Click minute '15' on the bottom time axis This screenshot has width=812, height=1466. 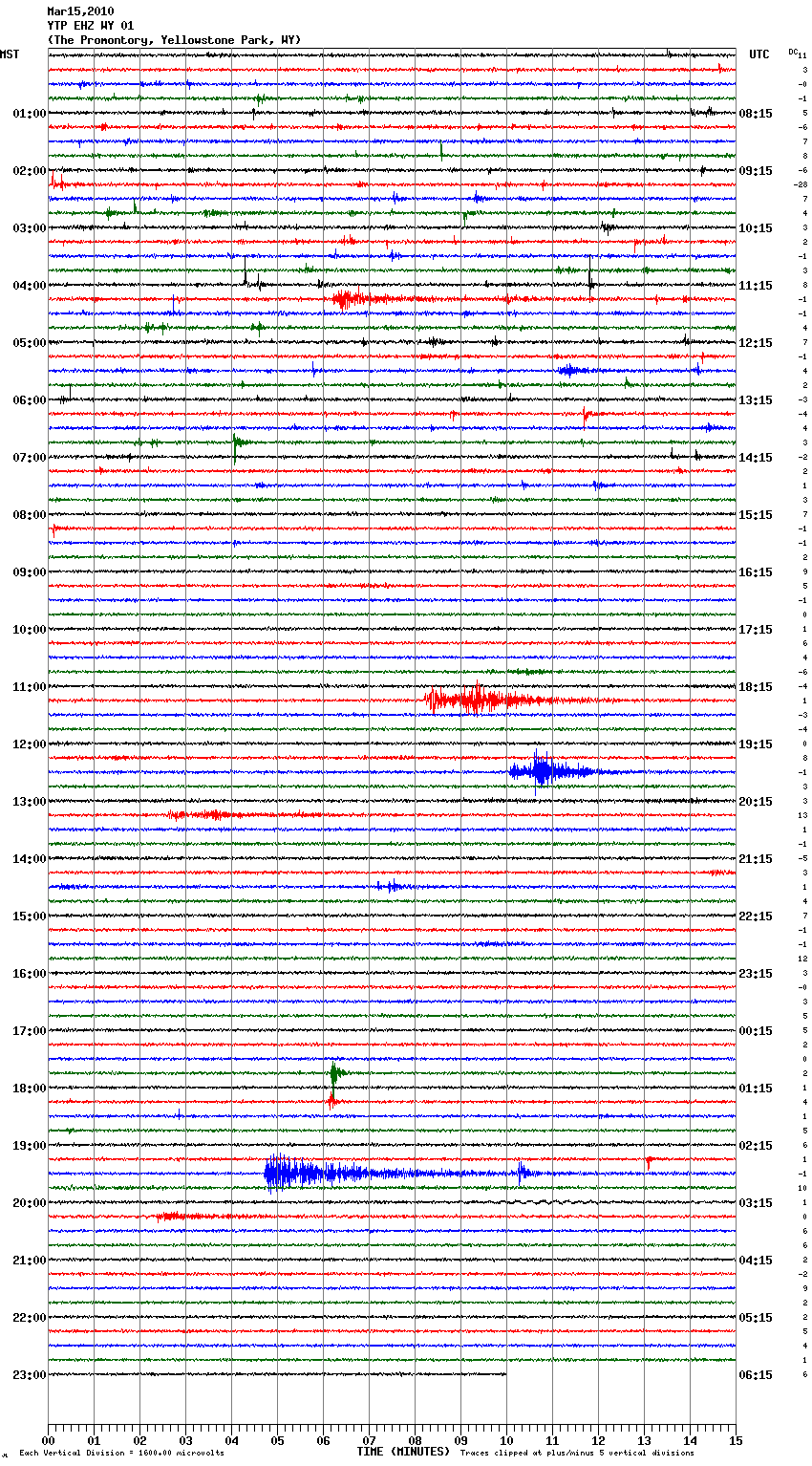click(736, 1440)
